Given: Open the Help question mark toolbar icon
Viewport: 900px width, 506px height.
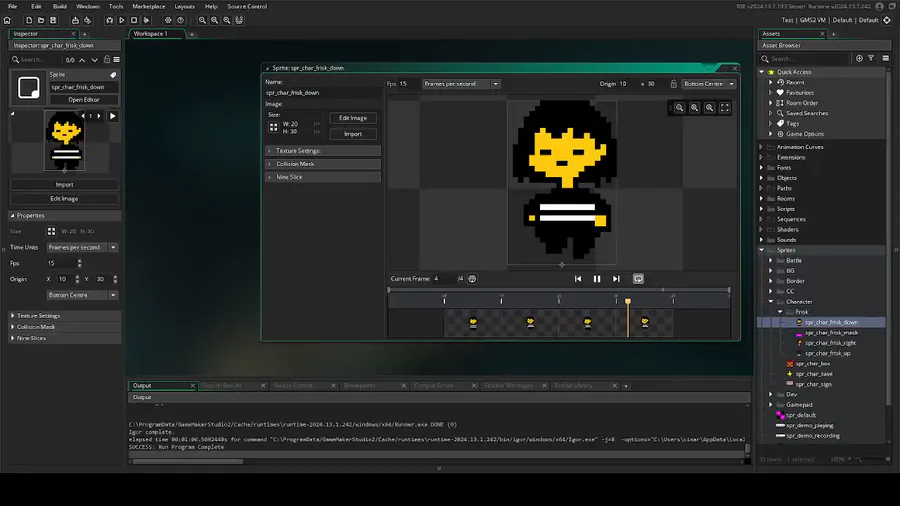Looking at the screenshot, I should tap(180, 20).
